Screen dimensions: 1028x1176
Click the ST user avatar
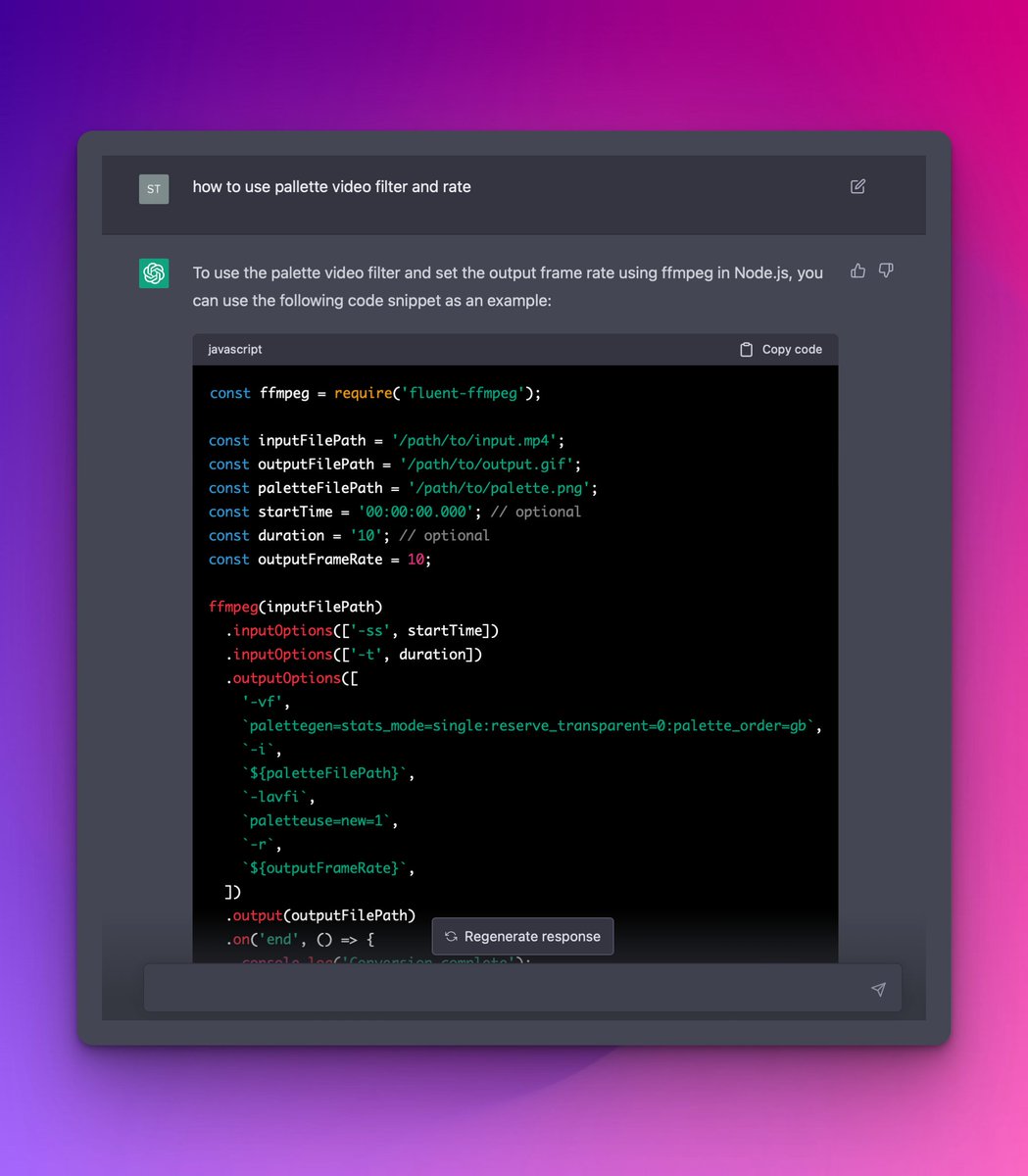(153, 189)
